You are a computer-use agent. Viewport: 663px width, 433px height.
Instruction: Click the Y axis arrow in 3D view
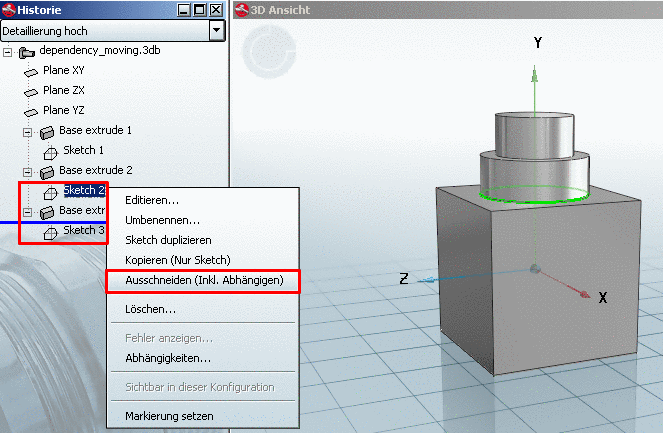coord(534,75)
